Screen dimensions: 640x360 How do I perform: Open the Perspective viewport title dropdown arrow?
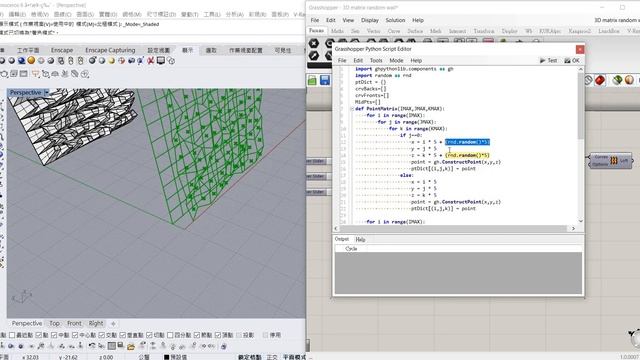coord(47,93)
